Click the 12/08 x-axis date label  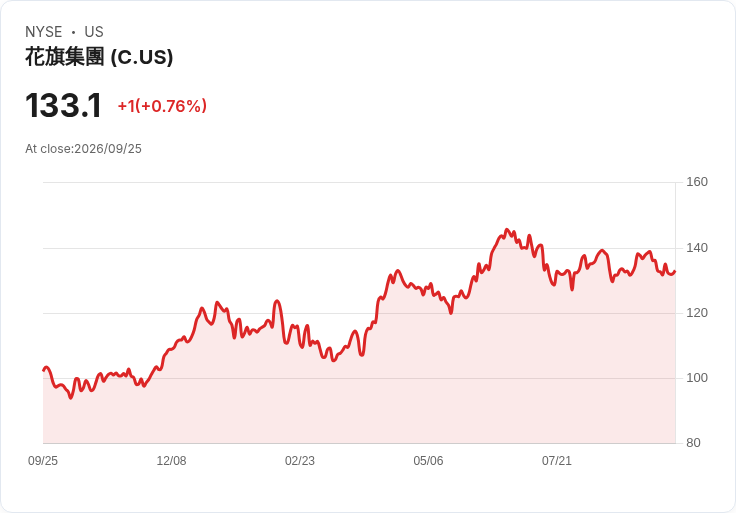click(171, 461)
